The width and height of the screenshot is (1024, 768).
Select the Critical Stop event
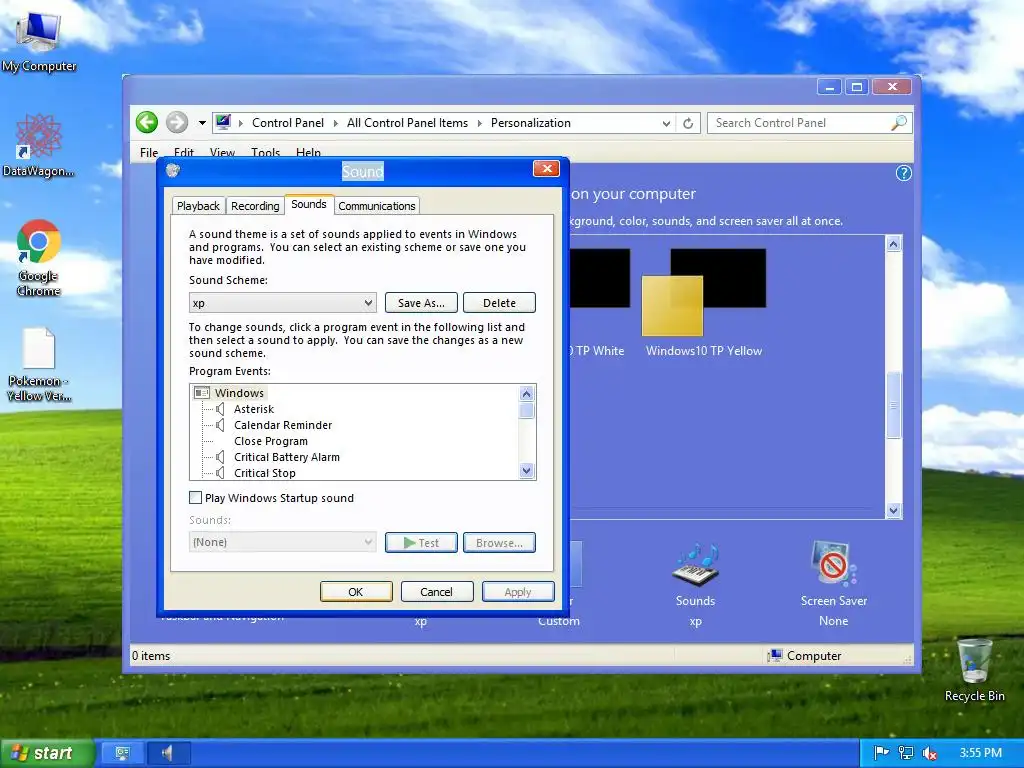[264, 473]
